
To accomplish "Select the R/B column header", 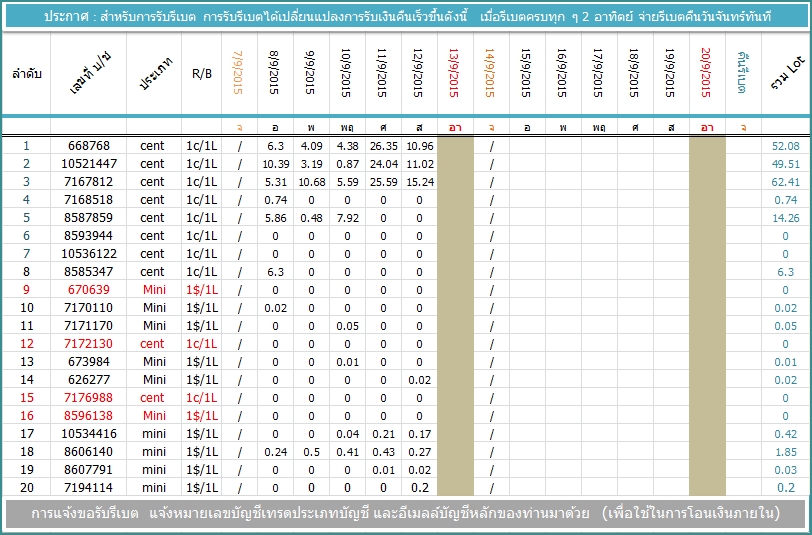I will pos(201,74).
